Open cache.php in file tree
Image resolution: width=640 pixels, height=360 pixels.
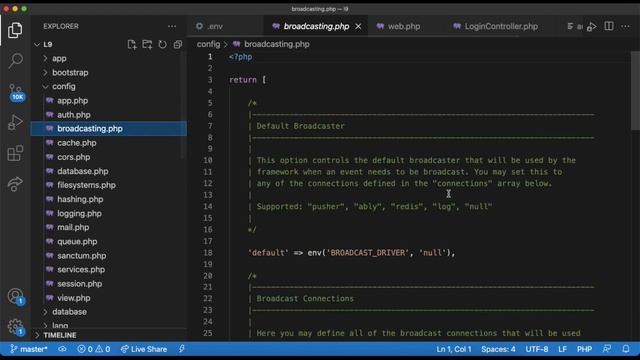[76, 143]
